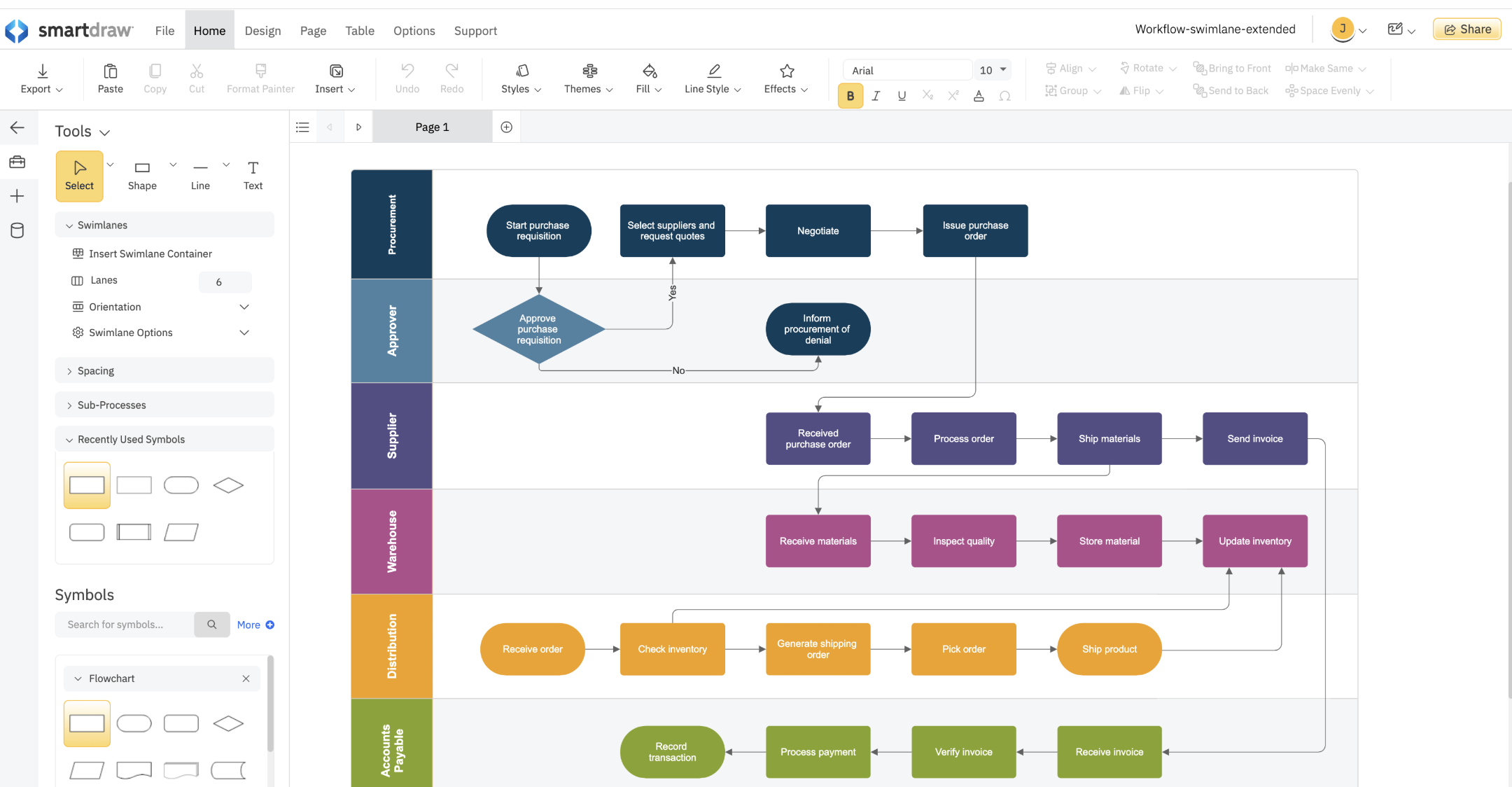Open the Design menu tab
1512x787 pixels.
click(262, 31)
